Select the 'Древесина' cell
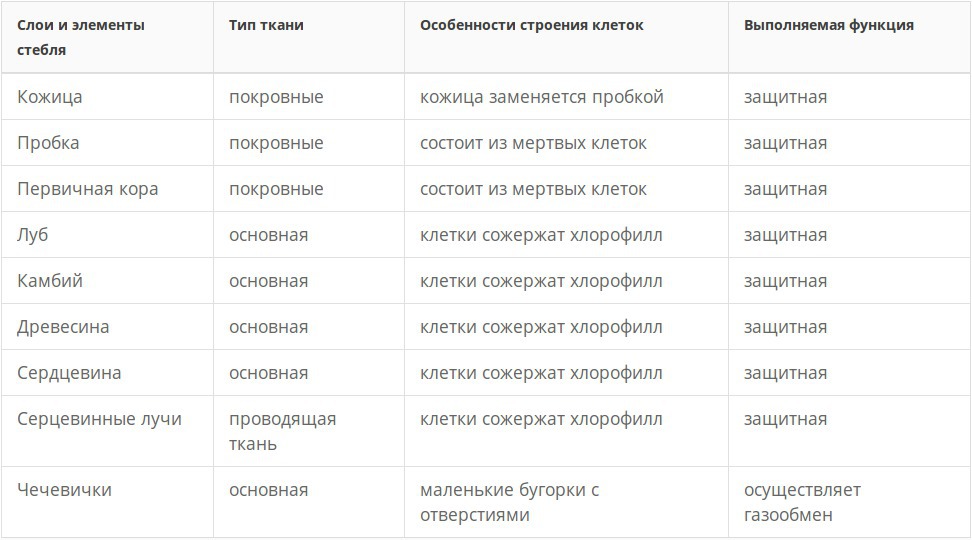Image resolution: width=972 pixels, height=540 pixels. pyautogui.click(x=63, y=327)
